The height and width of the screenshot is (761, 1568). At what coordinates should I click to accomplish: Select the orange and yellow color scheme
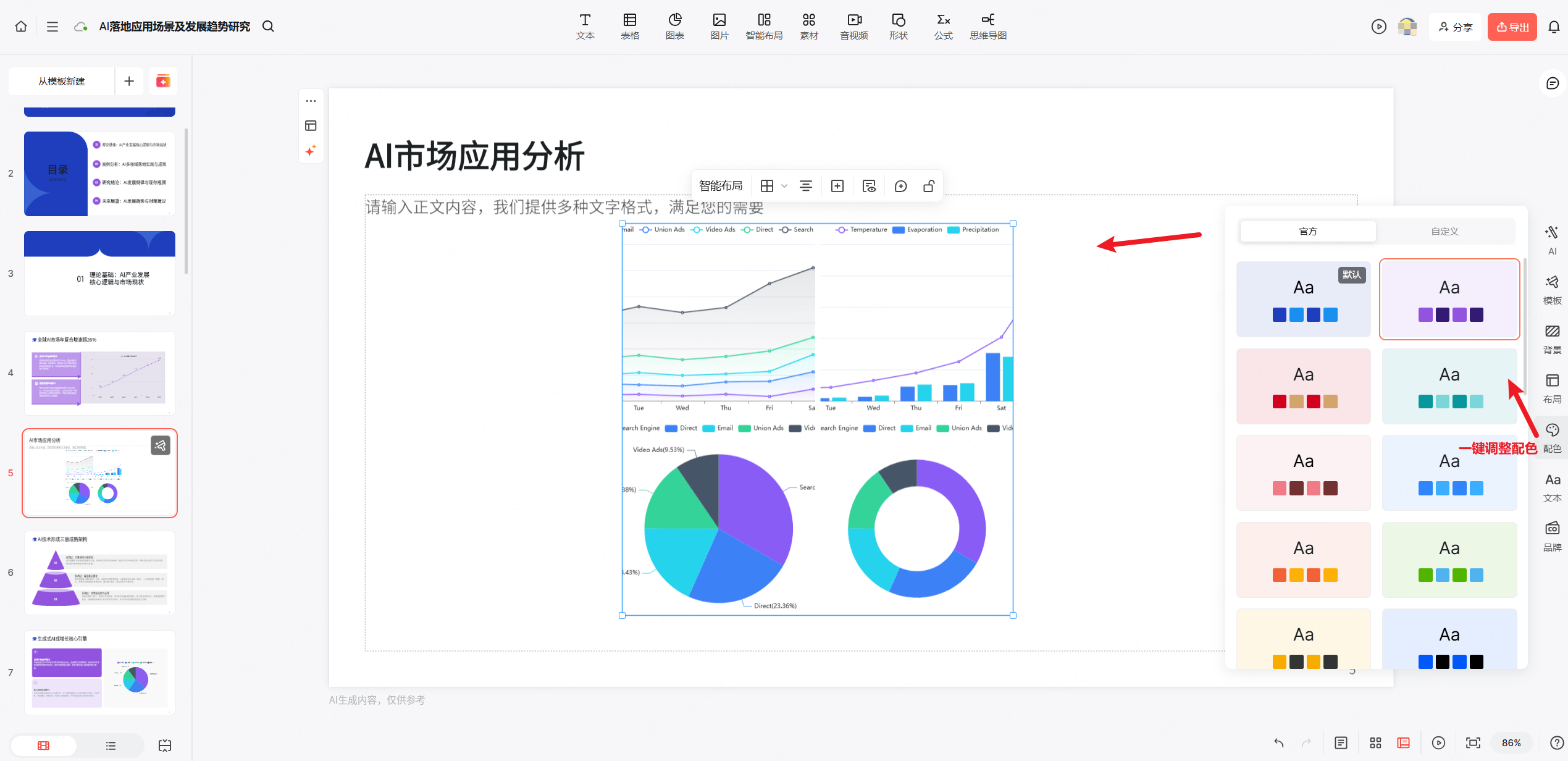tap(1304, 560)
